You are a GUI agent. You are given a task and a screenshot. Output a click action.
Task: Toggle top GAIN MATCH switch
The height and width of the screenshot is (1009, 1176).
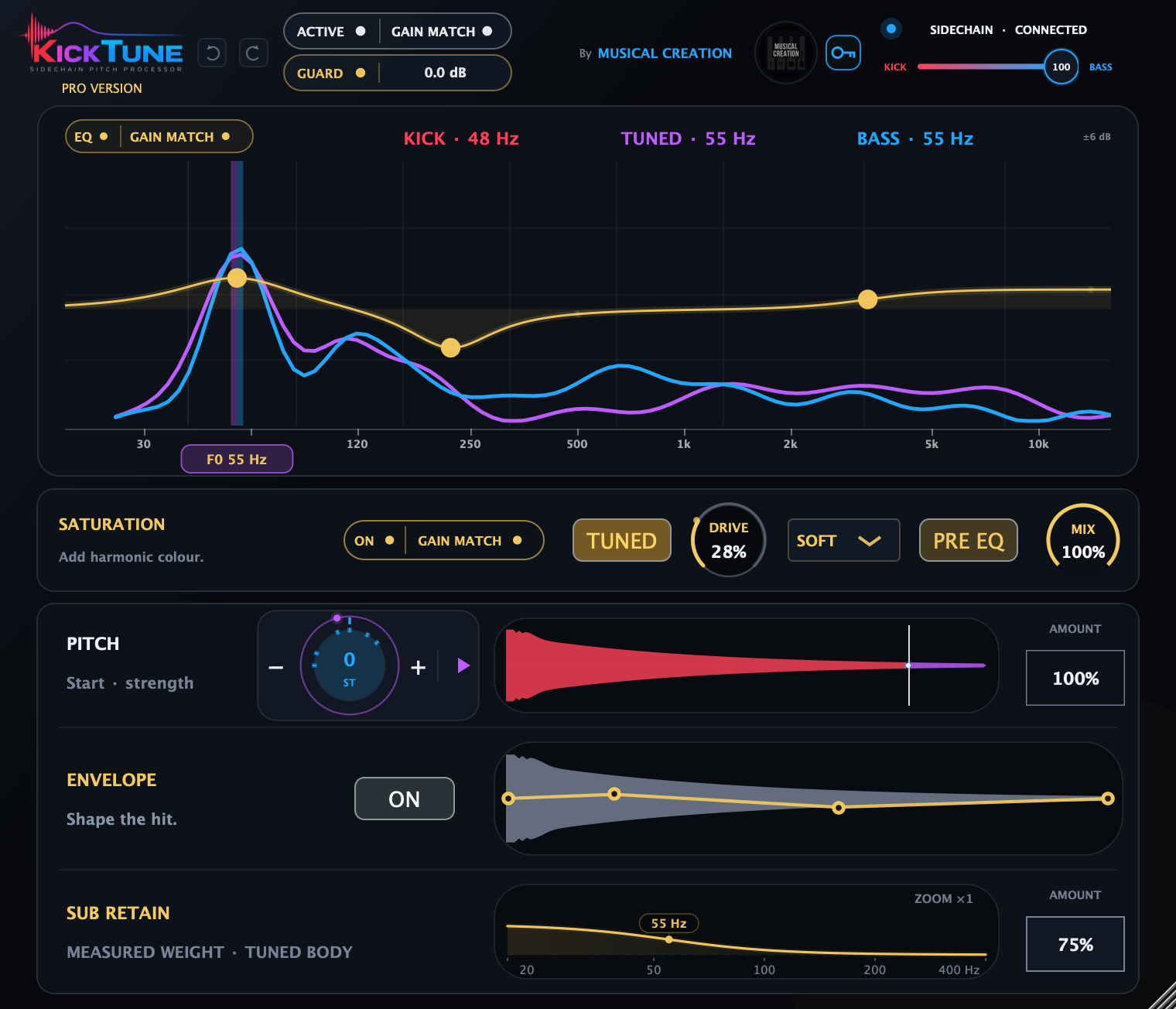(442, 31)
